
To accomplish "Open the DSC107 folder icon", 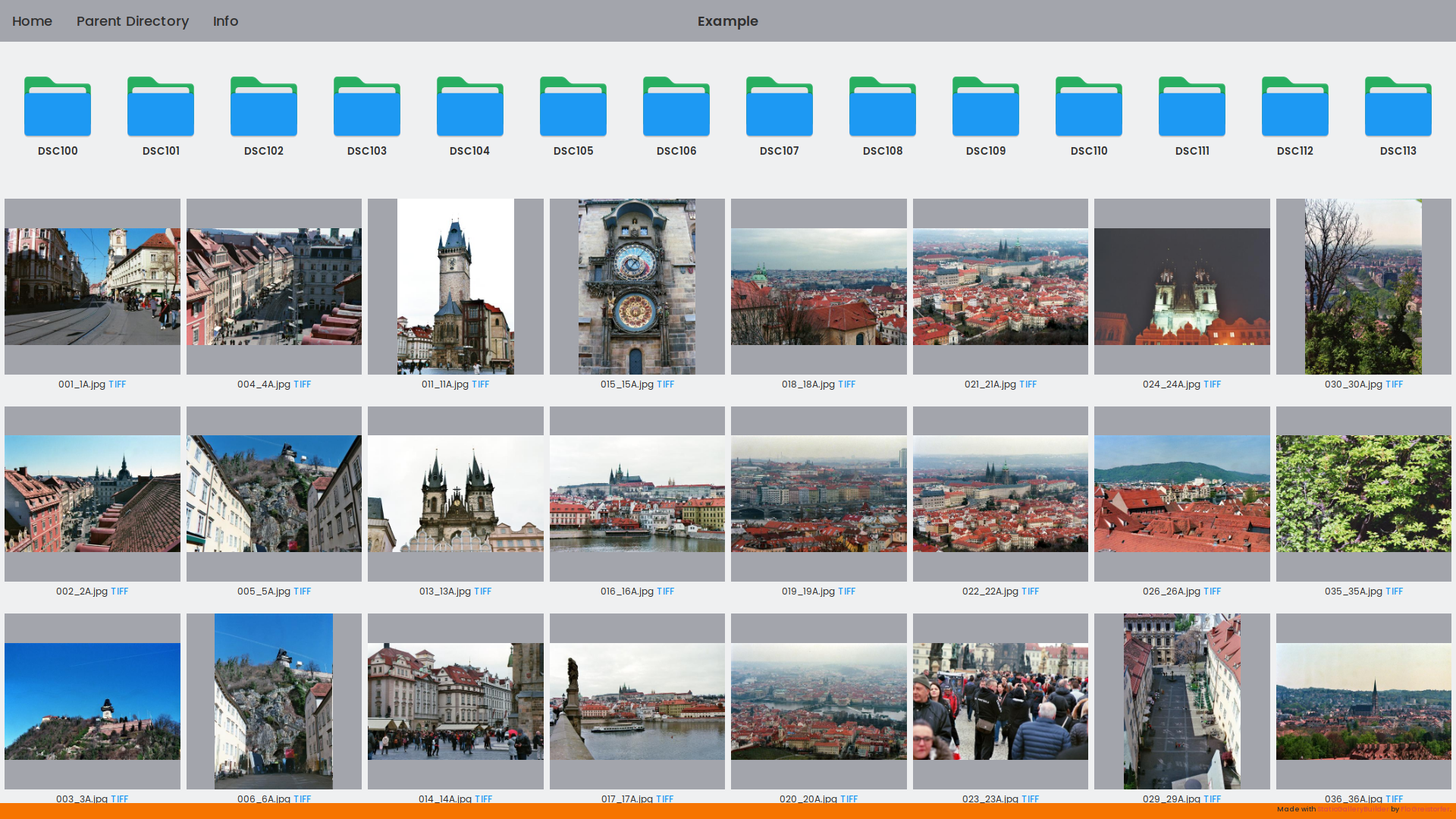I will pos(780,107).
